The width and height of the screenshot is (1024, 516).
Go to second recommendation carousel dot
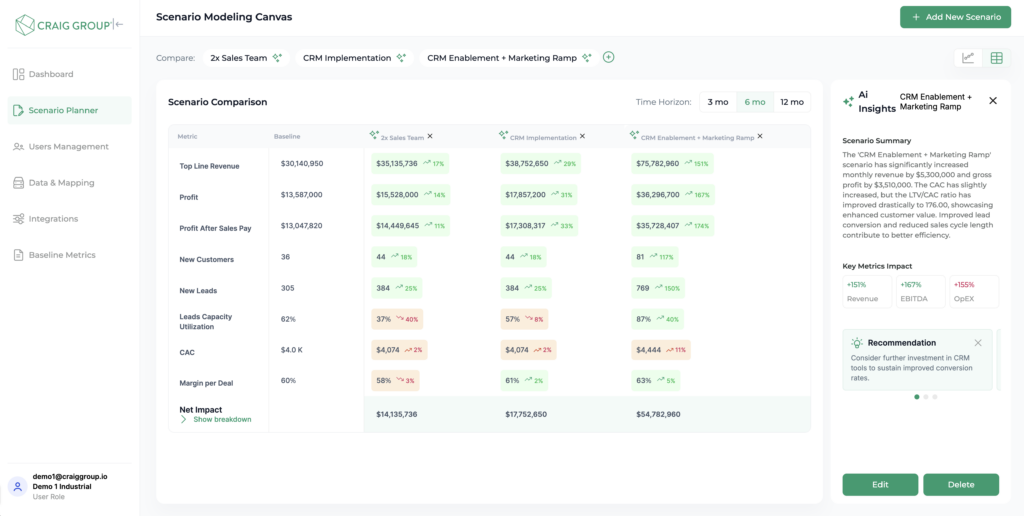(x=926, y=397)
